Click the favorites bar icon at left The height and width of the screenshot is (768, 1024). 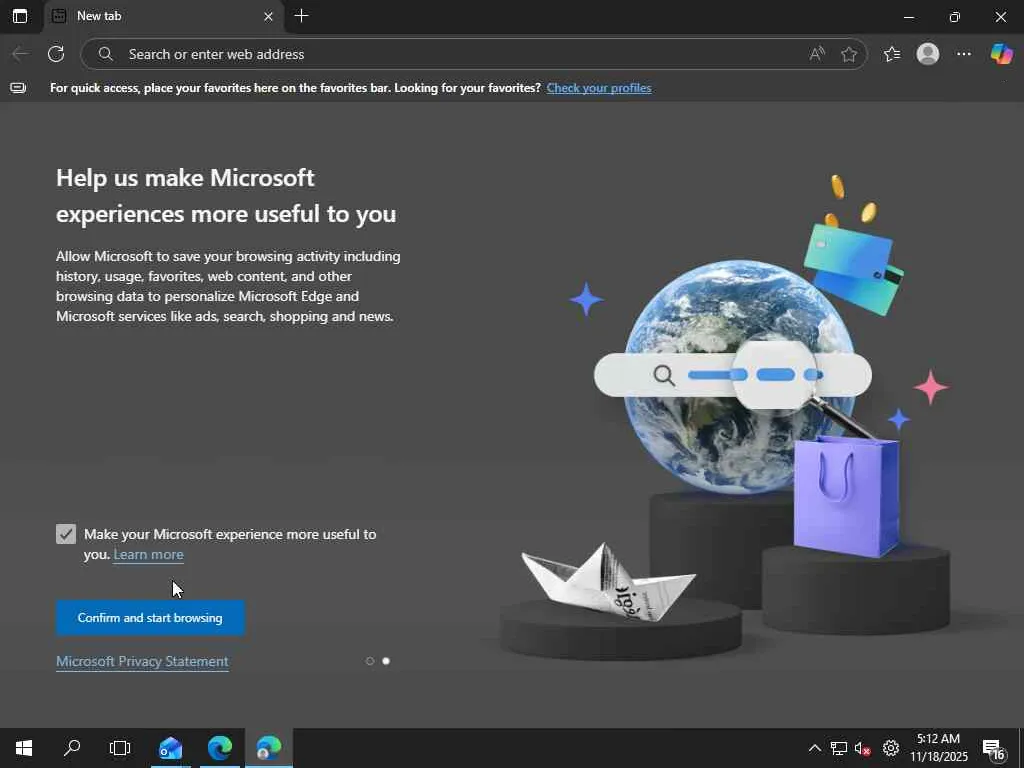[x=18, y=88]
